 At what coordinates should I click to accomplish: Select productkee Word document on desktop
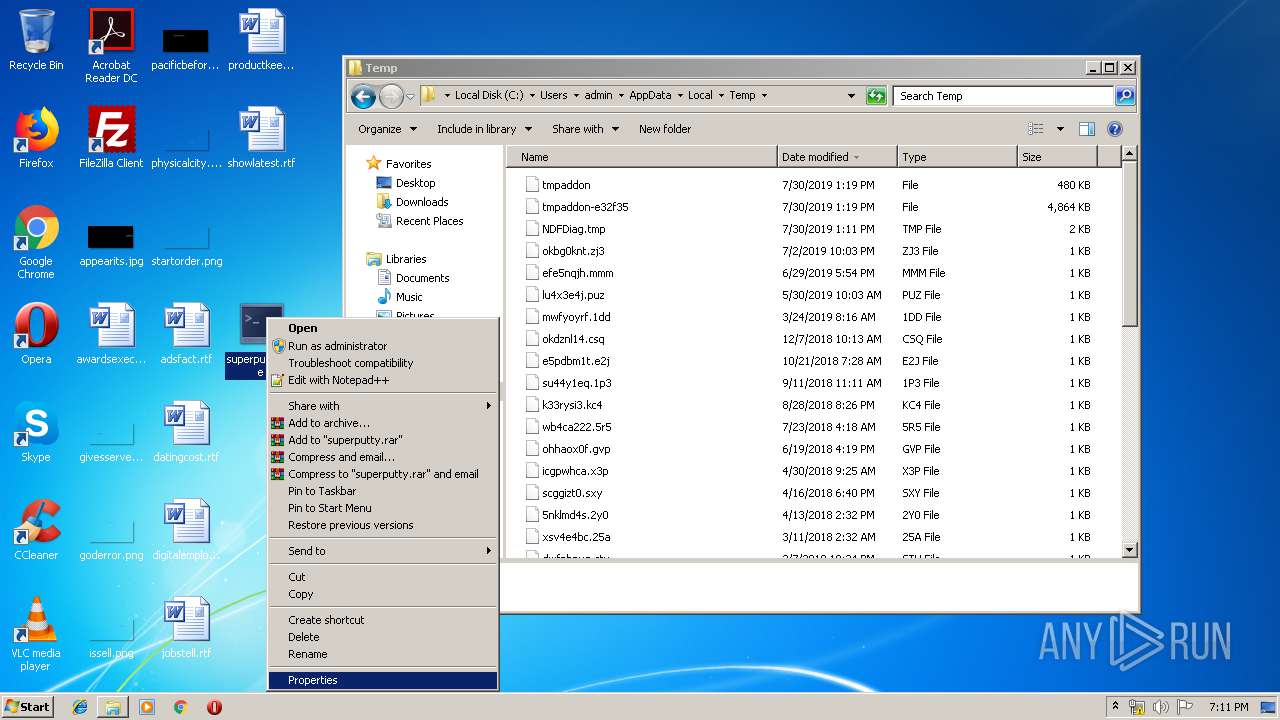click(x=261, y=40)
